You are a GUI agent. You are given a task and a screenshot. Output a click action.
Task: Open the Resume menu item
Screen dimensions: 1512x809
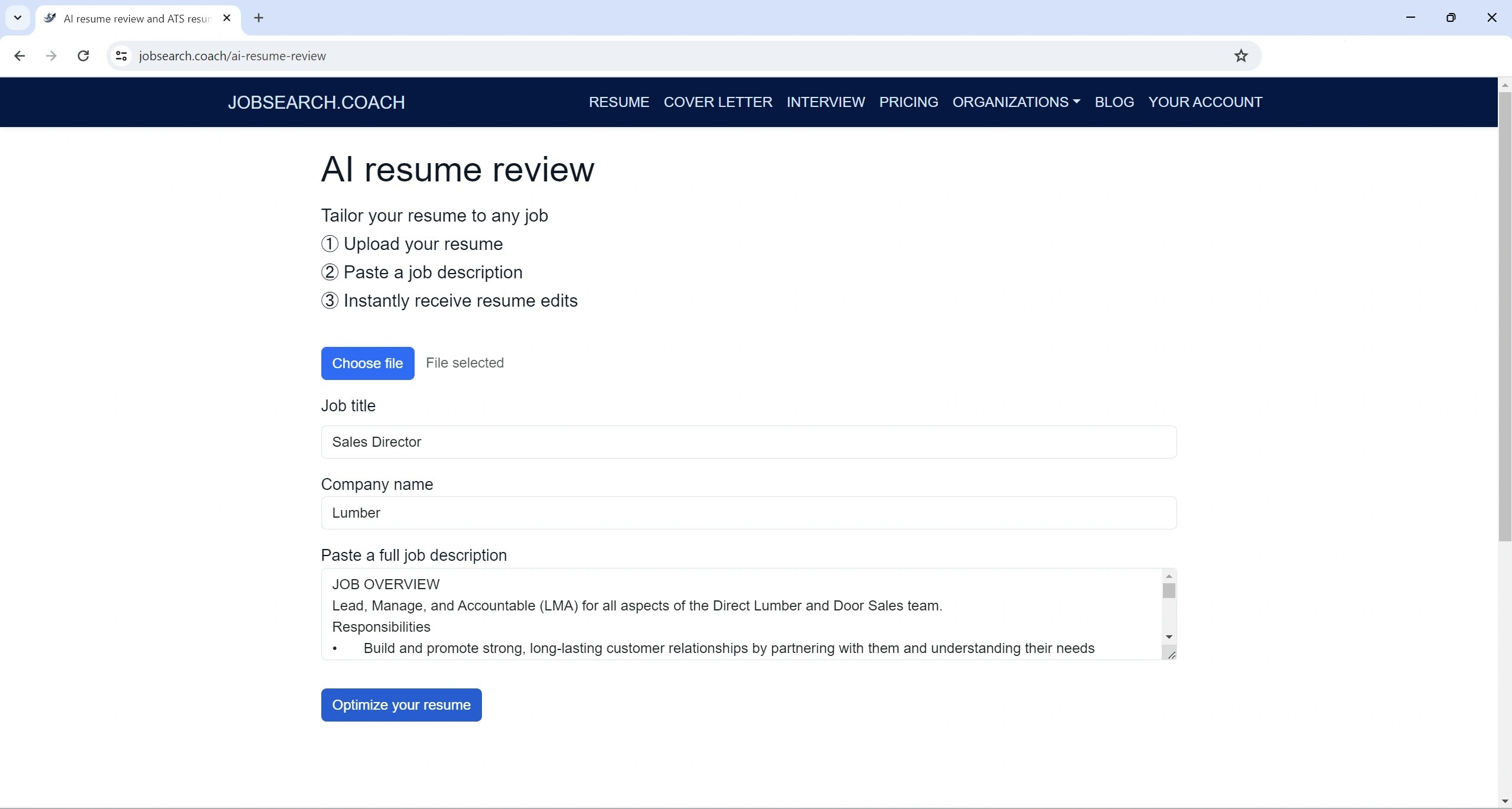(618, 102)
